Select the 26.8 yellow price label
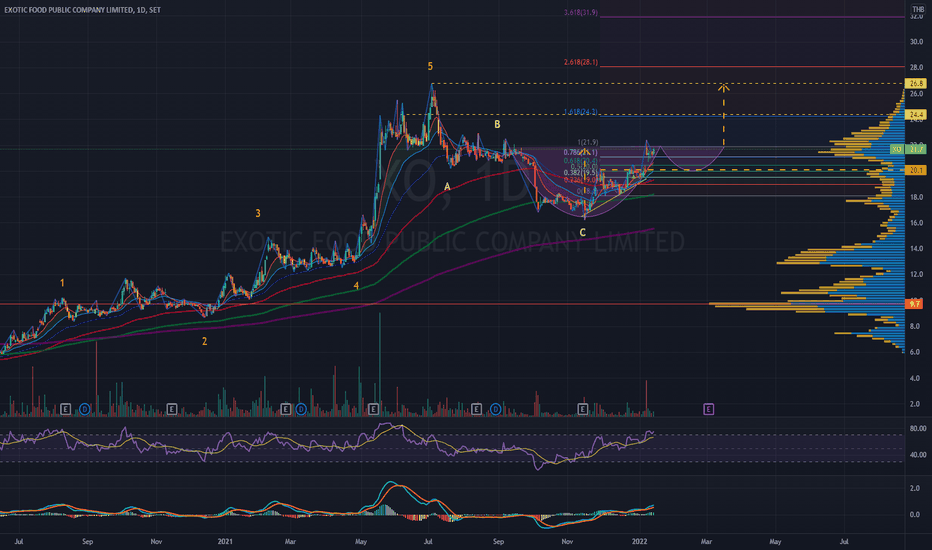Image resolution: width=932 pixels, height=550 pixels. 916,83
